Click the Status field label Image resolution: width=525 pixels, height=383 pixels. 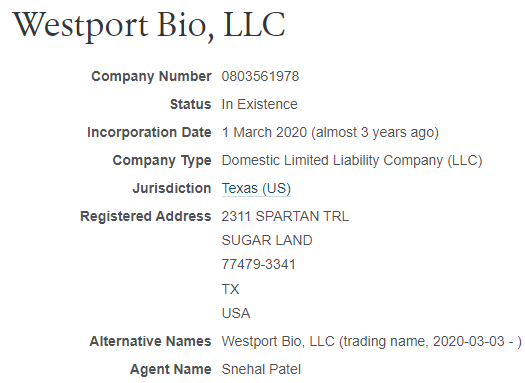coord(191,104)
